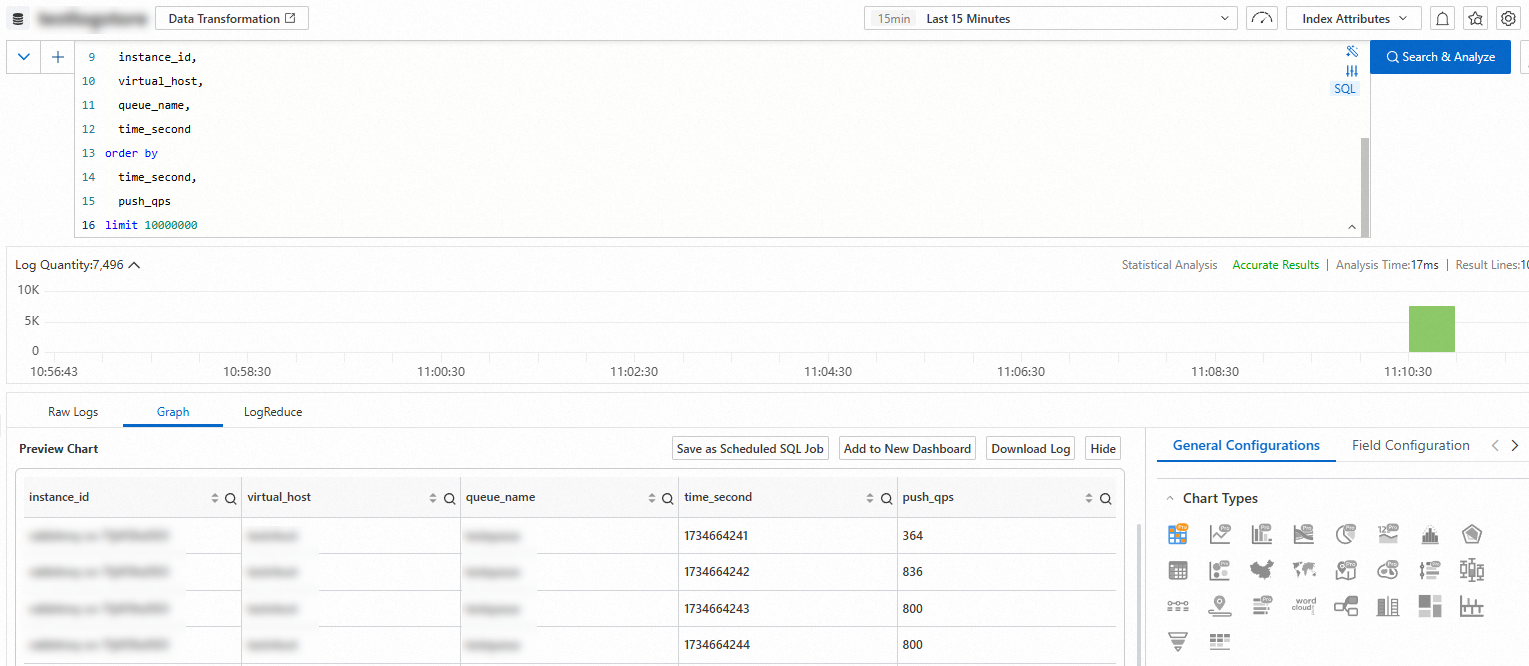Open the Index Attributes dropdown

point(1354,19)
